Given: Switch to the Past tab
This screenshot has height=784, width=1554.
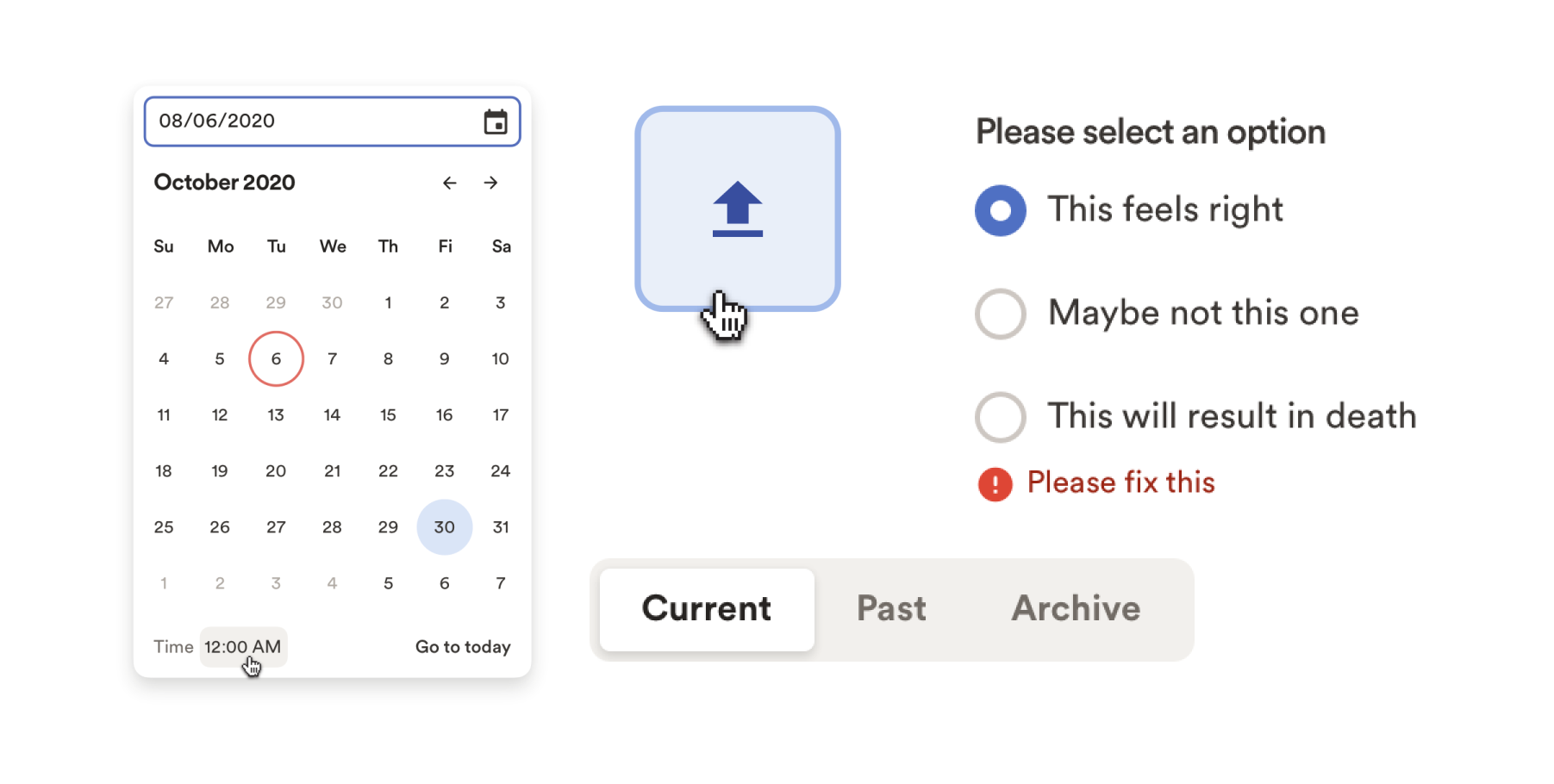Looking at the screenshot, I should [891, 609].
